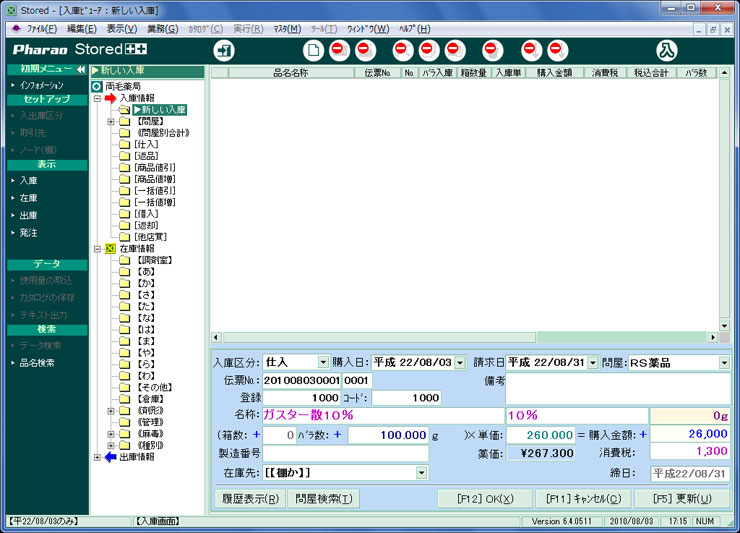The height and width of the screenshot is (533, 740).
Task: Open the 業務(G) menu
Action: (162, 29)
